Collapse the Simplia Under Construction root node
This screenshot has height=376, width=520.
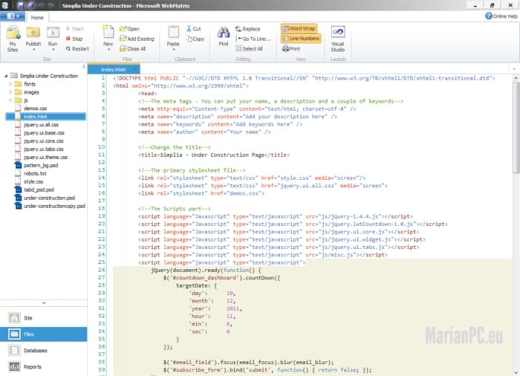6,76
